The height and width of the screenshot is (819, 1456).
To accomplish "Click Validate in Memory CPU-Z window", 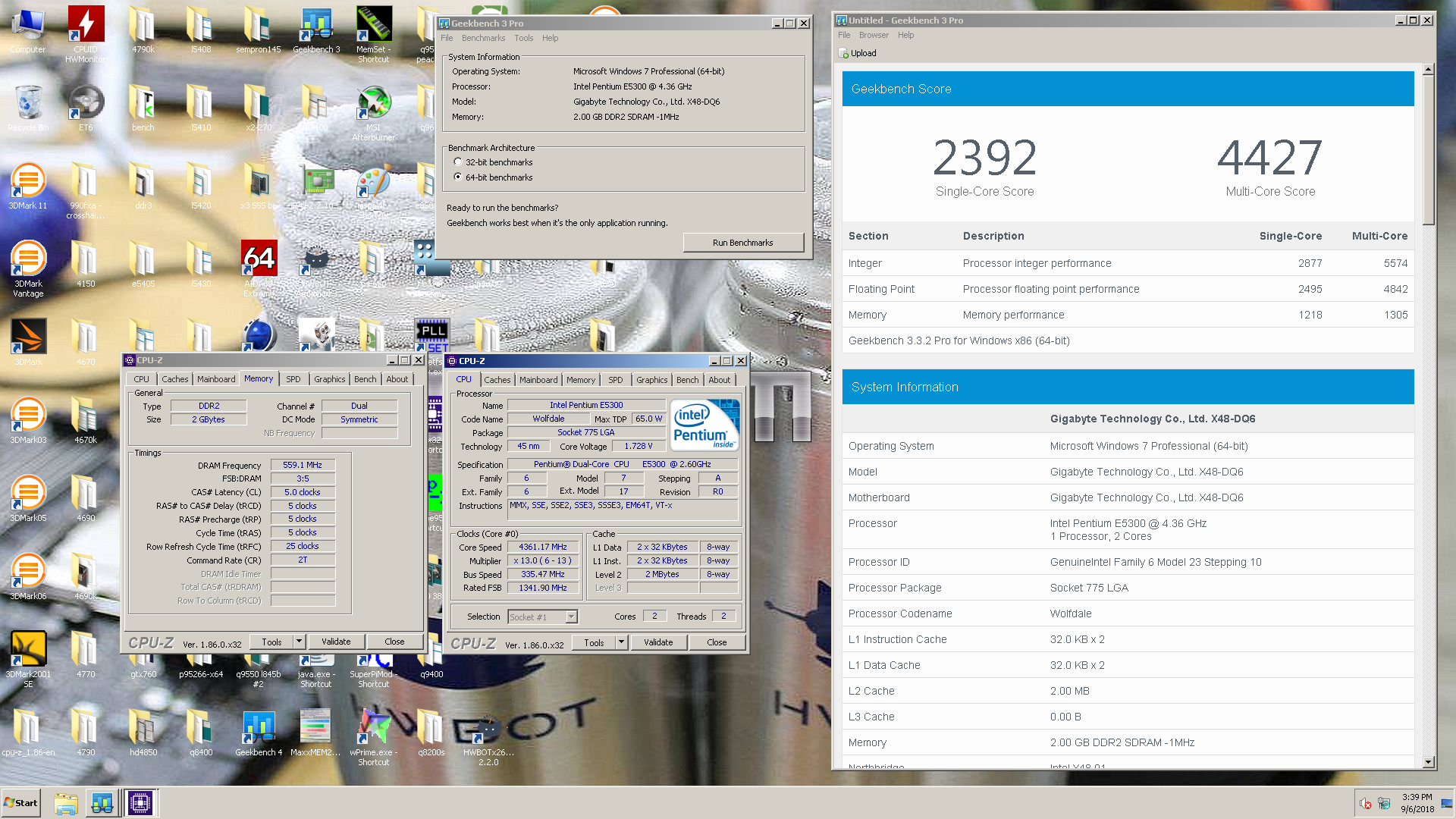I will coord(336,642).
